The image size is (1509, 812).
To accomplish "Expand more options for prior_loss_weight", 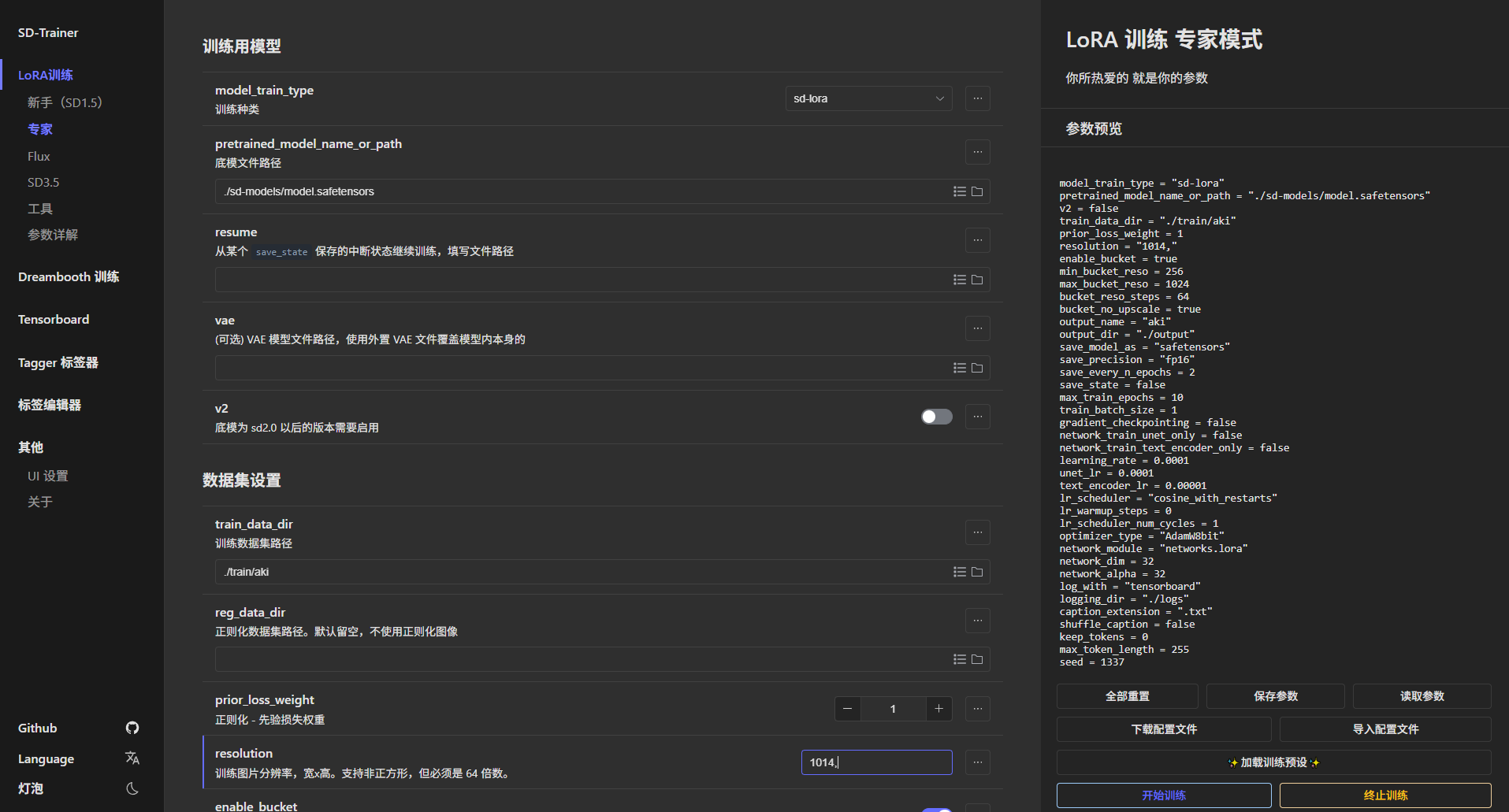I will 977,709.
